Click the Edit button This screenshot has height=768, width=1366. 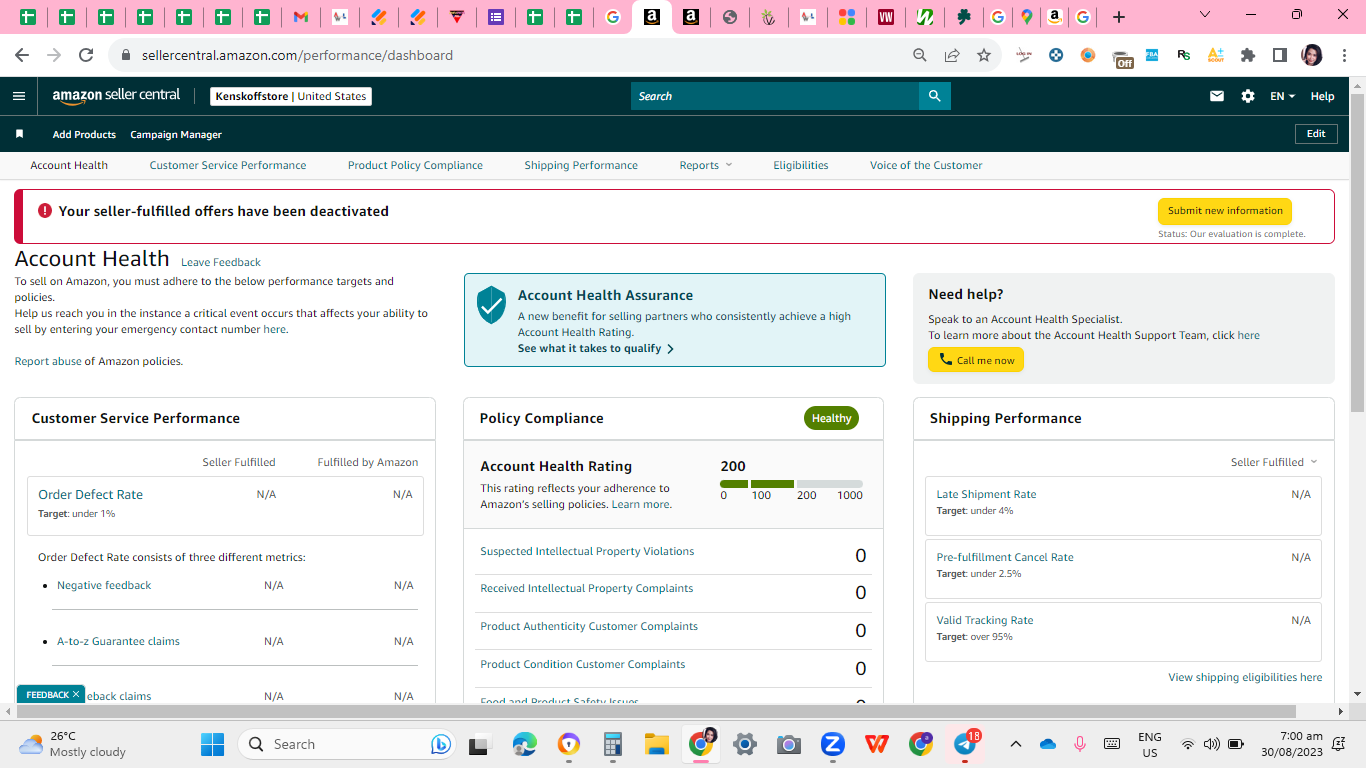point(1316,134)
